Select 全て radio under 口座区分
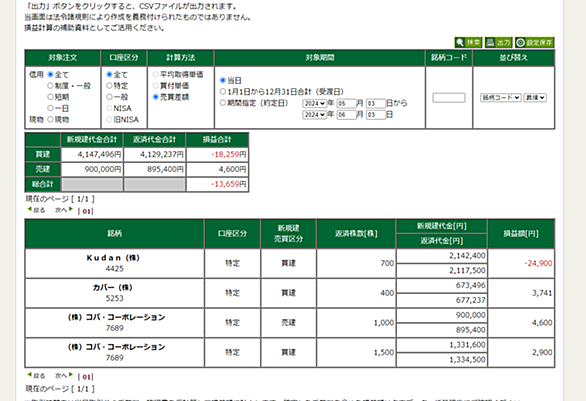 click(x=109, y=75)
